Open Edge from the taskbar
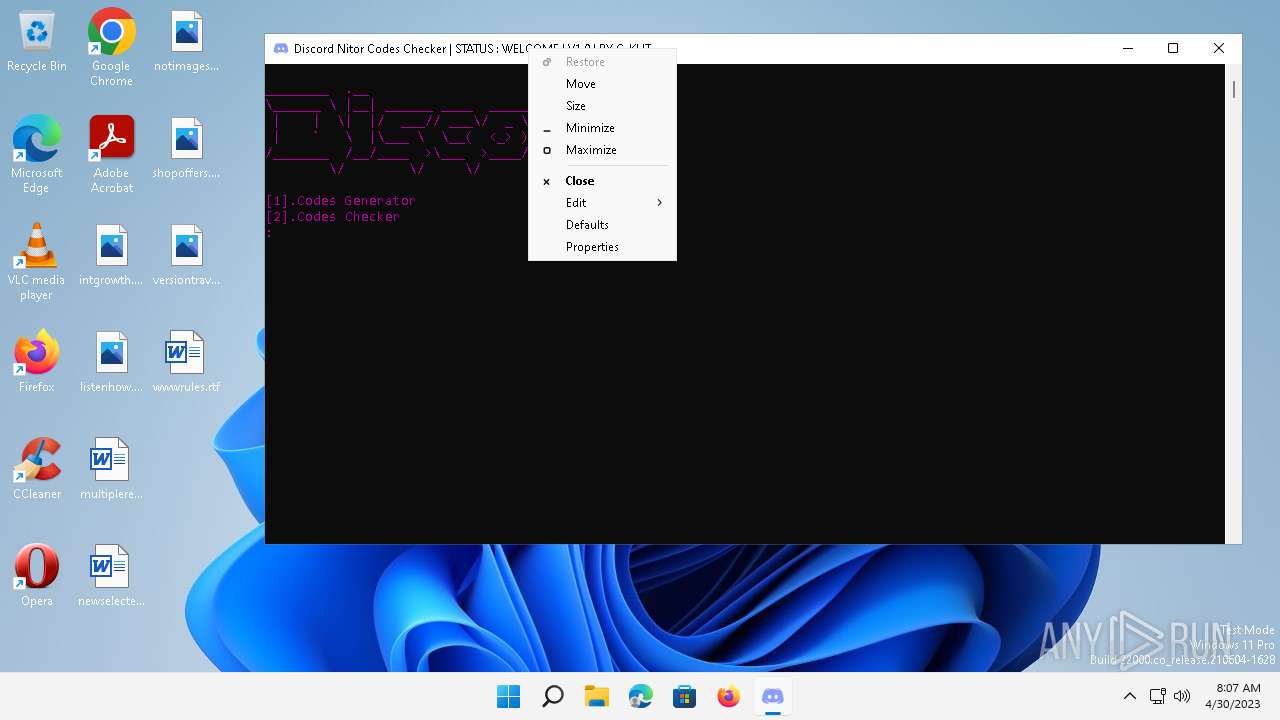The width and height of the screenshot is (1280, 720). pos(640,696)
